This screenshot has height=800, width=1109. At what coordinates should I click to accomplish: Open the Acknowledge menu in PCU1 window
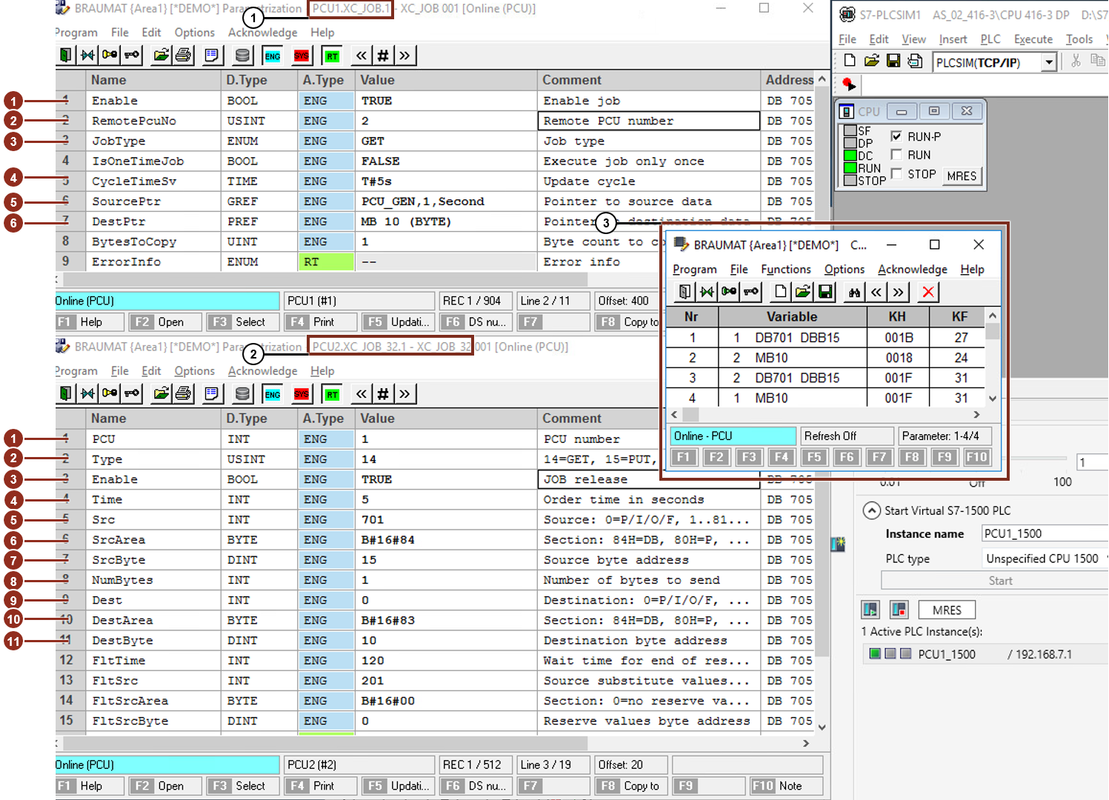(x=262, y=33)
